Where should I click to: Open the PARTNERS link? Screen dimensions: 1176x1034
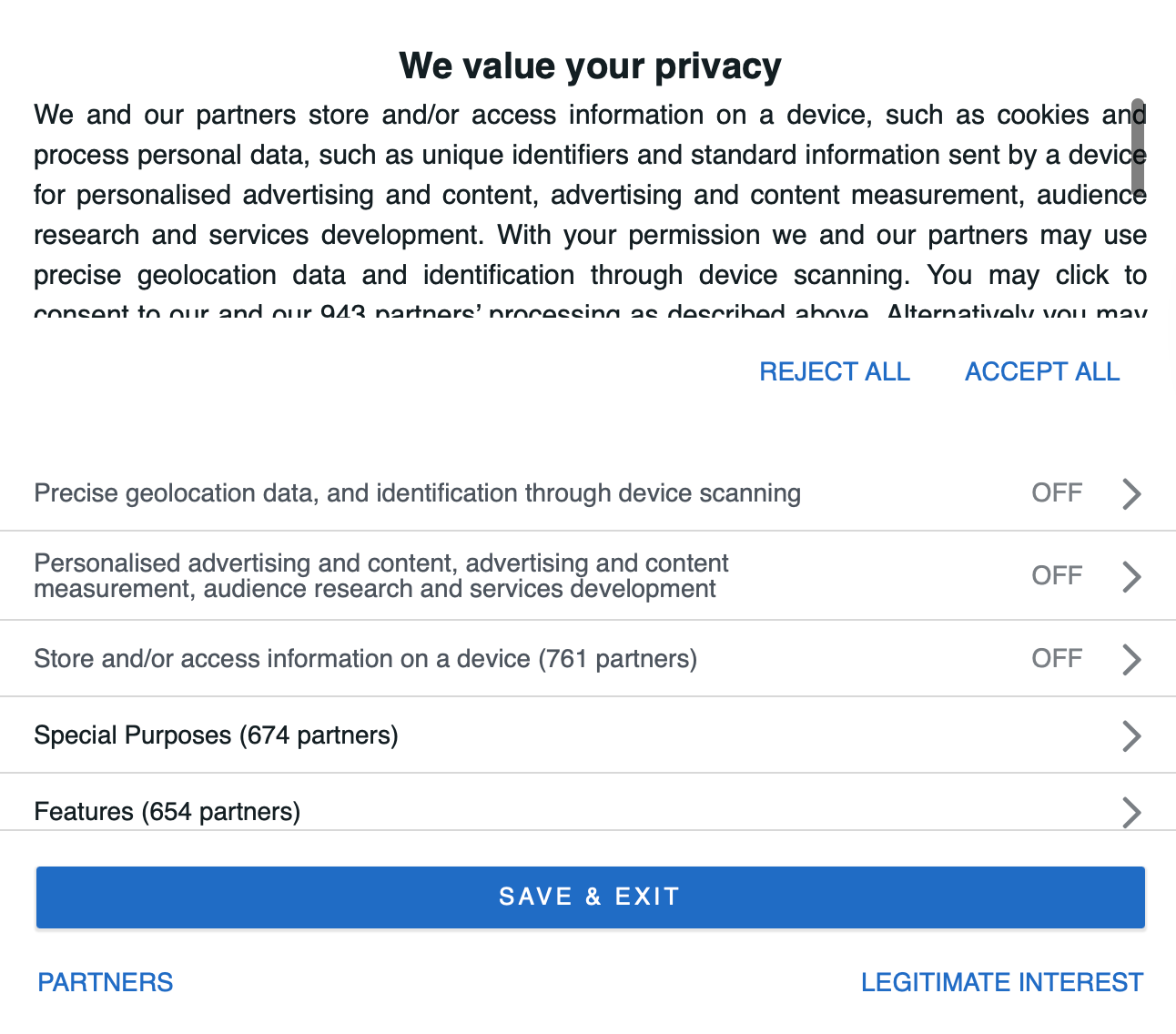[106, 982]
